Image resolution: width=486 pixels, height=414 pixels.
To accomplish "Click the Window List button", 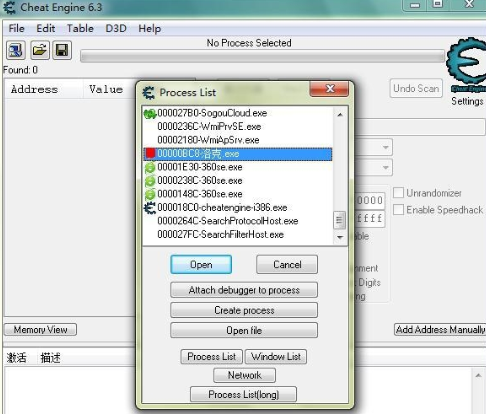I will (276, 357).
